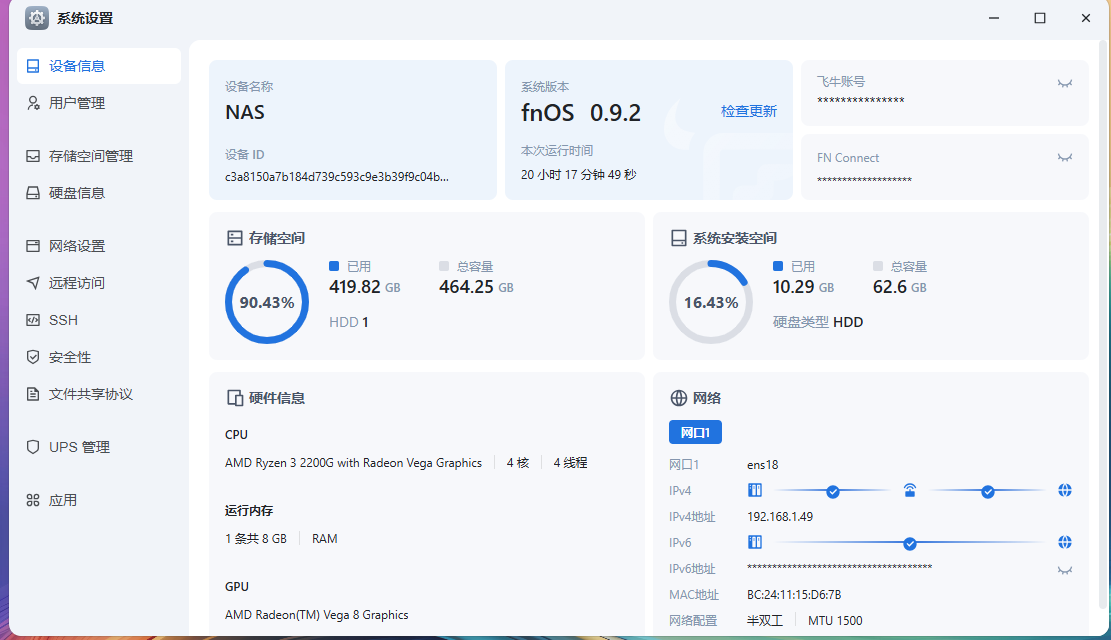Open 文件共享协议 settings
This screenshot has width=1111, height=640.
coord(98,394)
